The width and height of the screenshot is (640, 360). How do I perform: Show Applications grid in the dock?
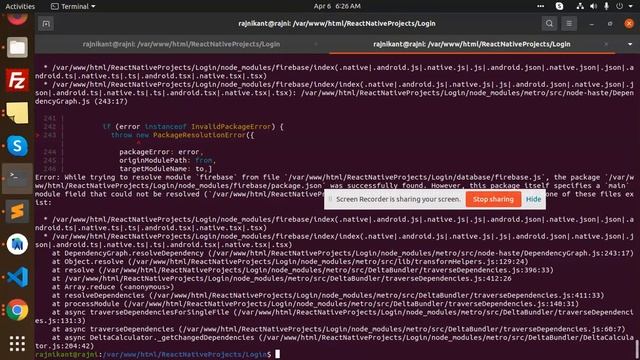[17, 344]
